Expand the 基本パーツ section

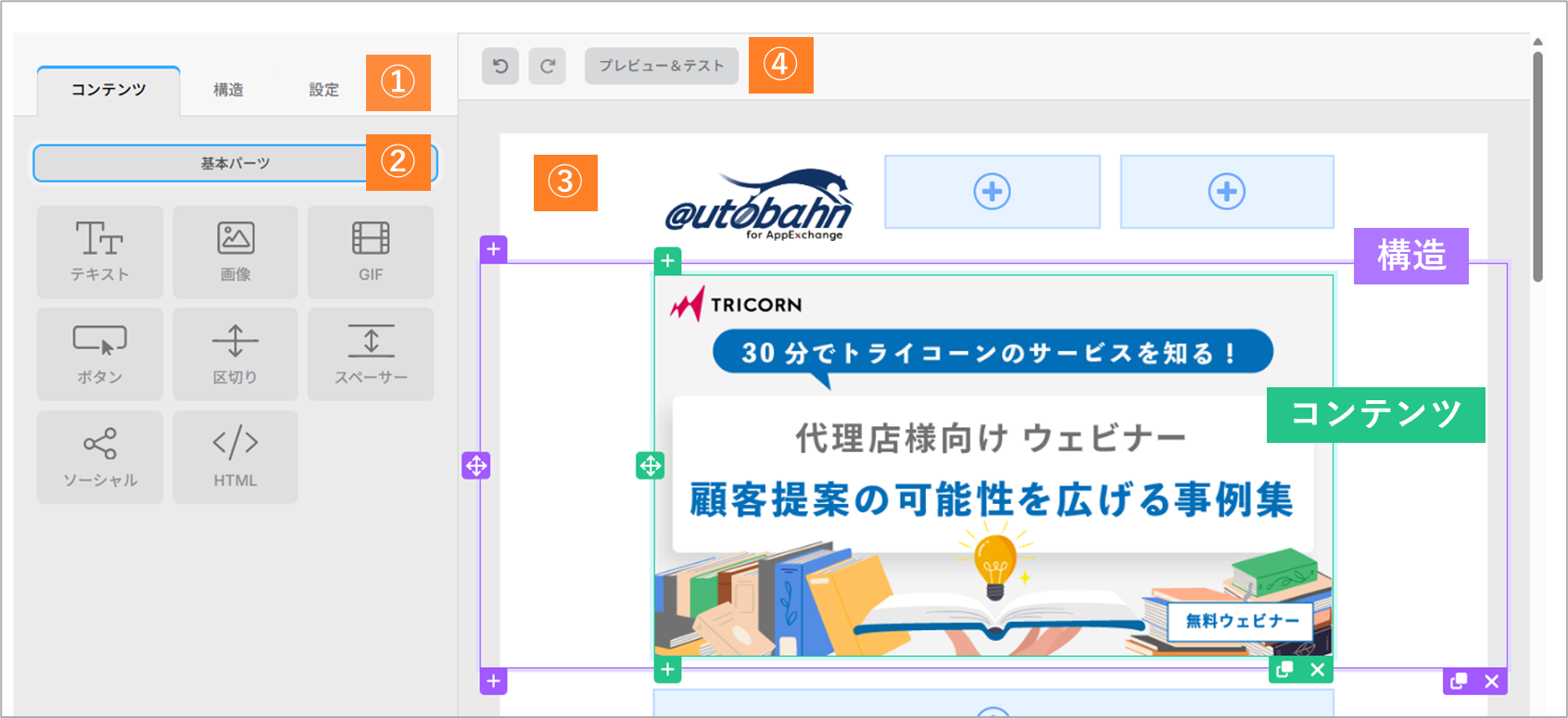(235, 163)
